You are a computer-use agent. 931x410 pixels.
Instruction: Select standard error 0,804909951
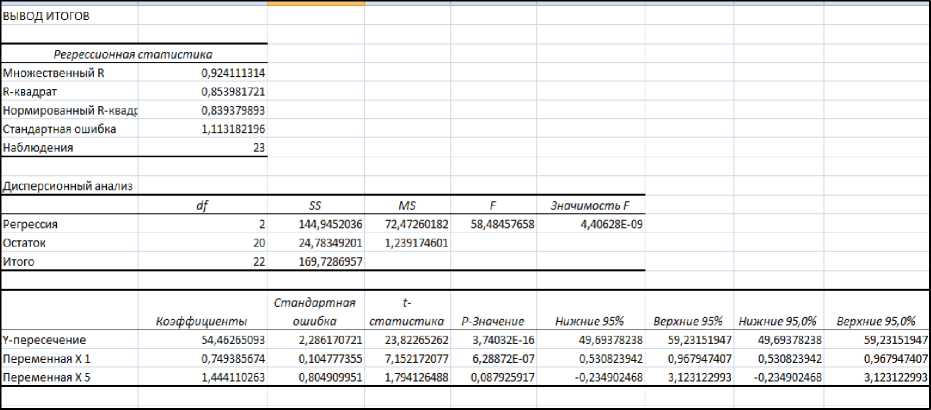pos(331,377)
